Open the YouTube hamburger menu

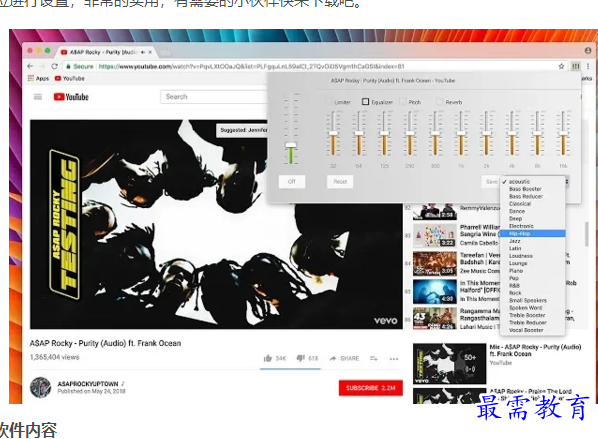[38, 97]
